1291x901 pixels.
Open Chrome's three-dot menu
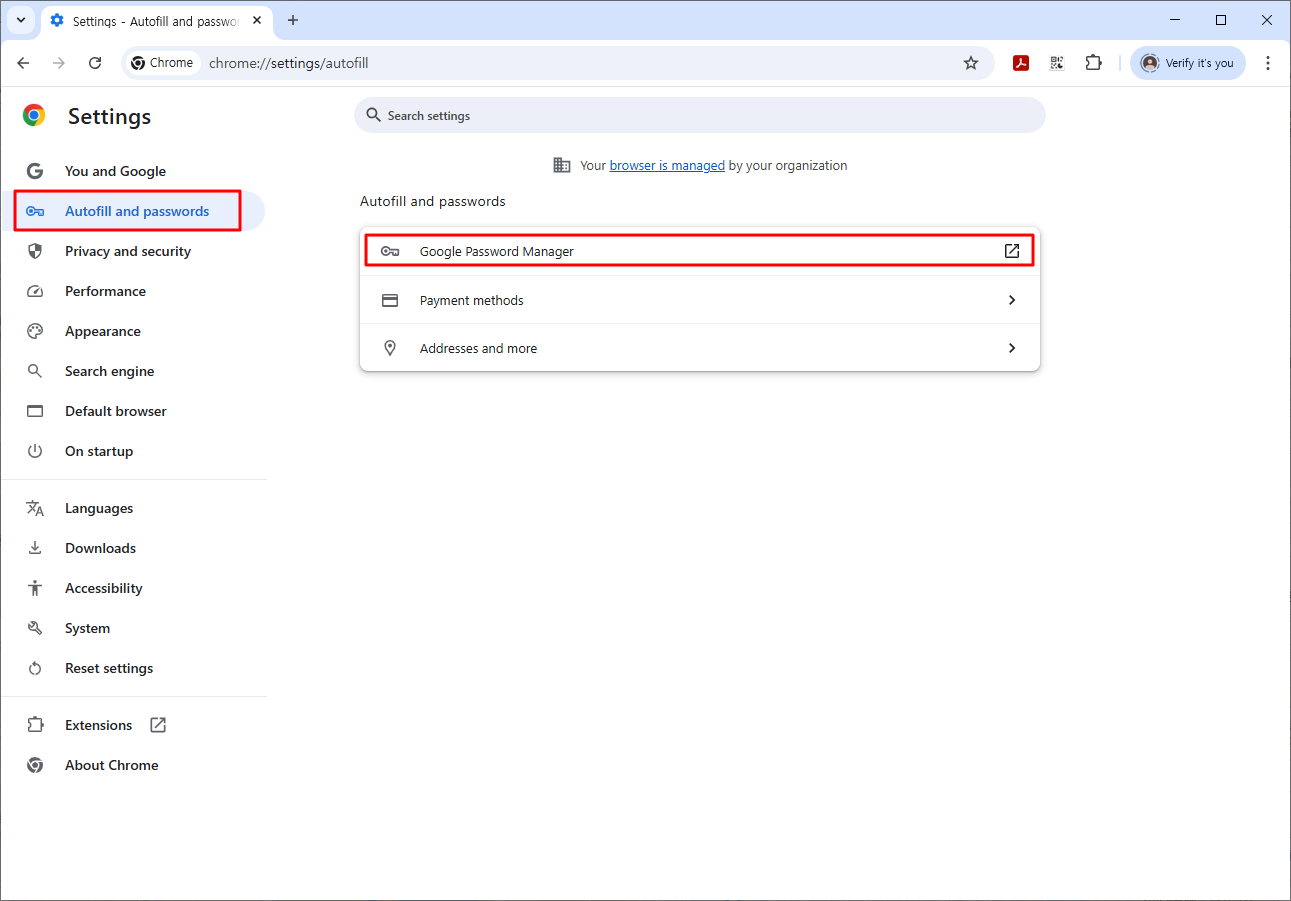tap(1268, 63)
